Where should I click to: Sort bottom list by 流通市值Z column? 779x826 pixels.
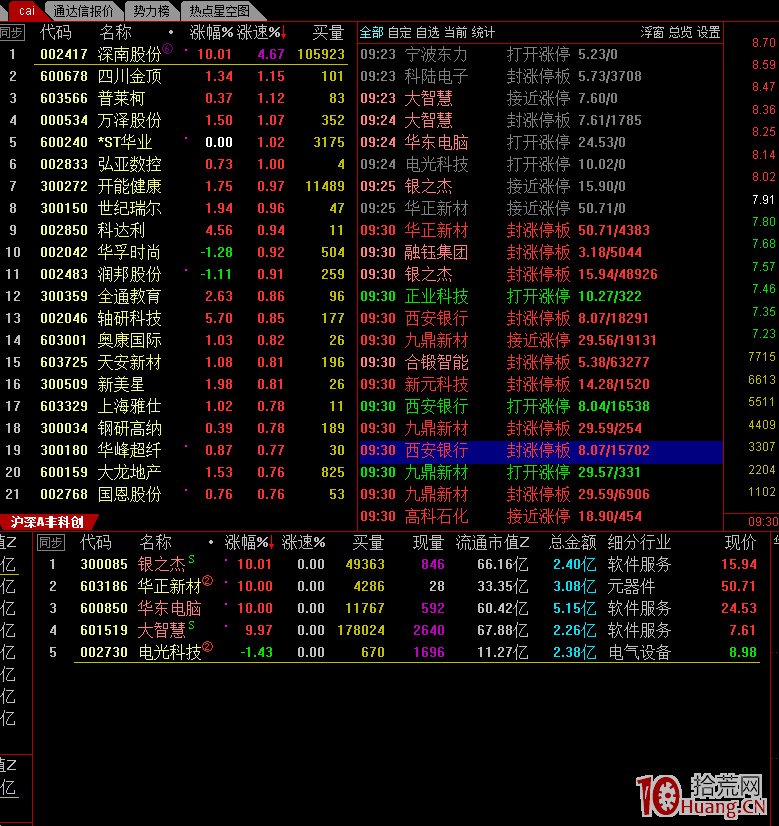pyautogui.click(x=492, y=542)
